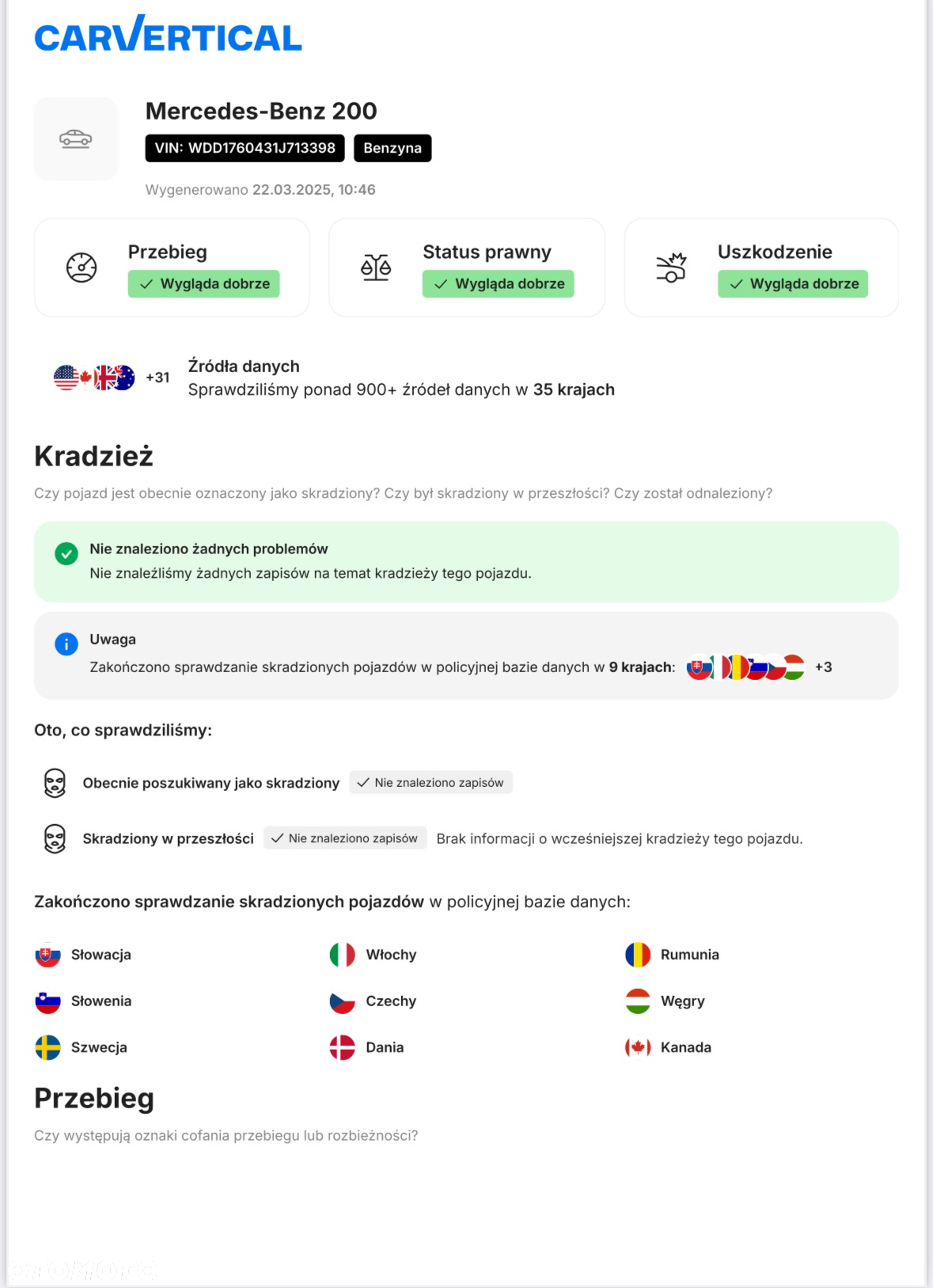Screen dimensions: 933x1288
Task: Click the Kanada flag entry
Action: (669, 1047)
